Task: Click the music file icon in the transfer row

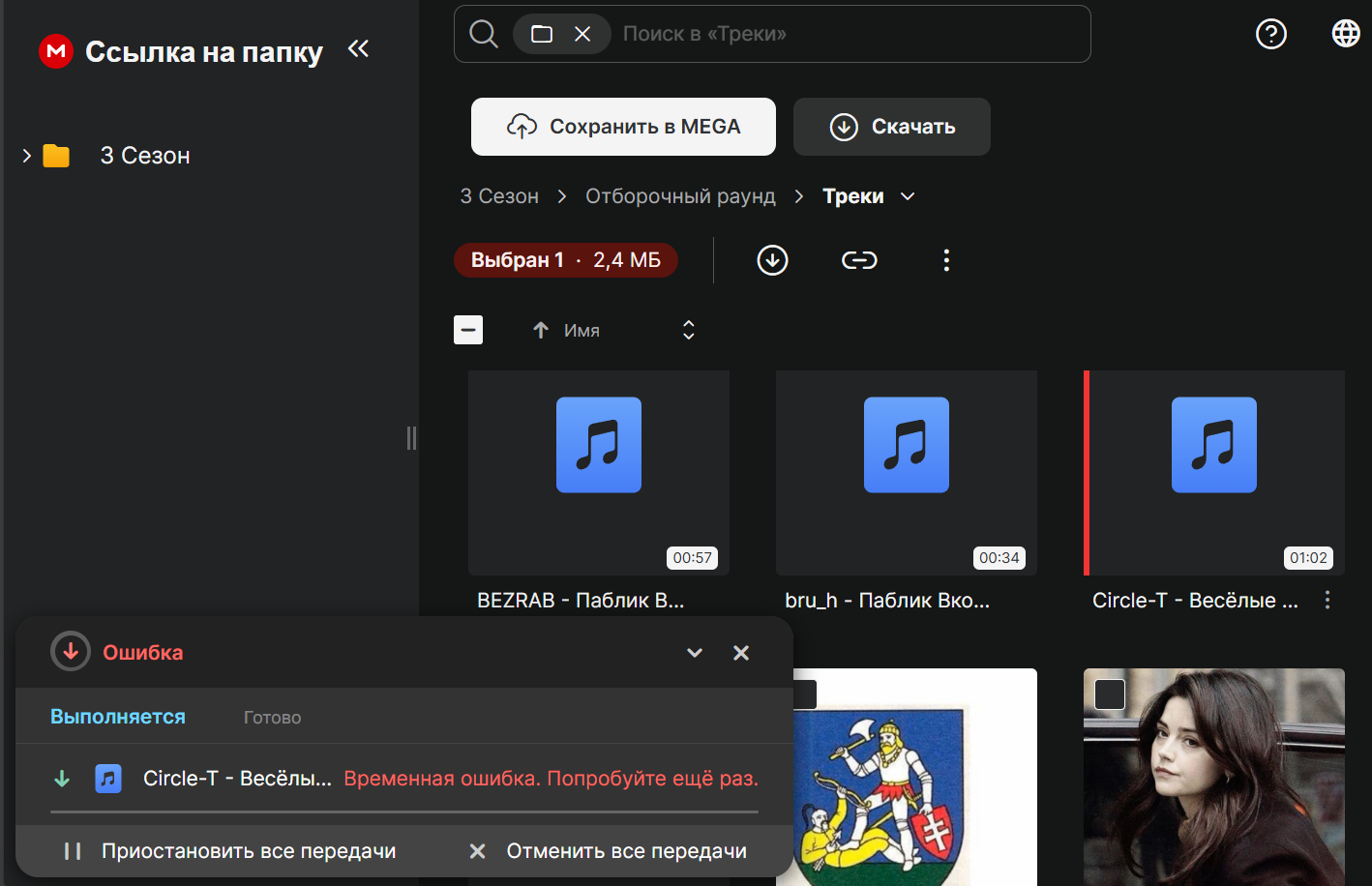Action: pos(108,778)
